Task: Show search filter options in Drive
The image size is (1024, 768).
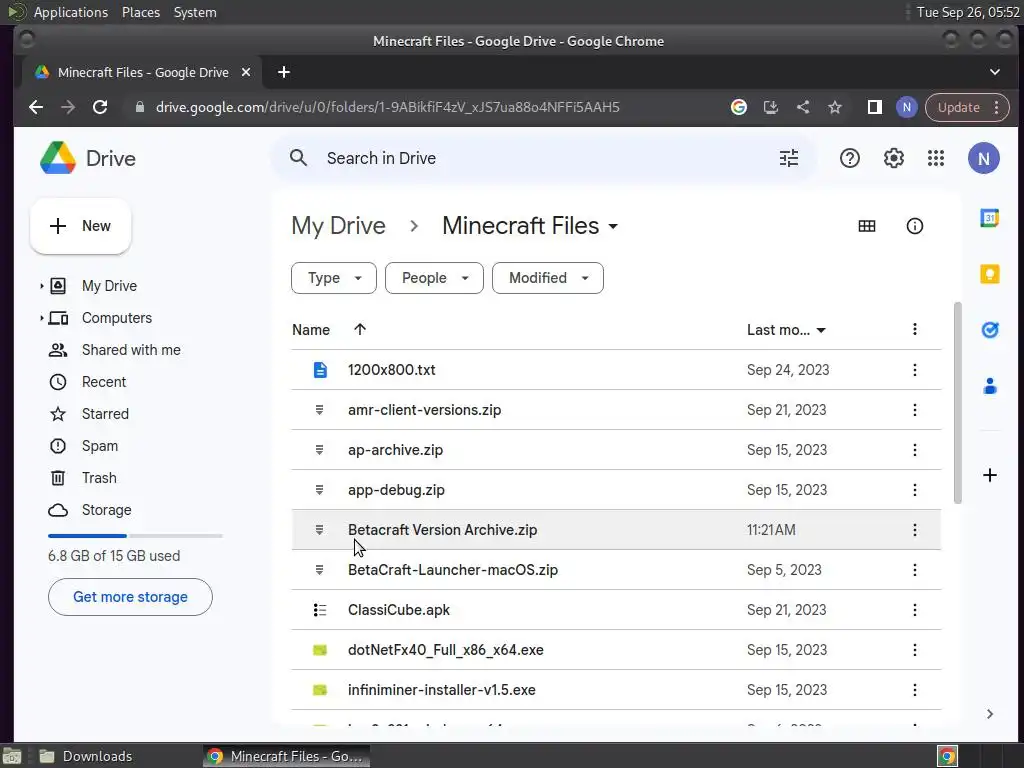Action: [x=789, y=158]
